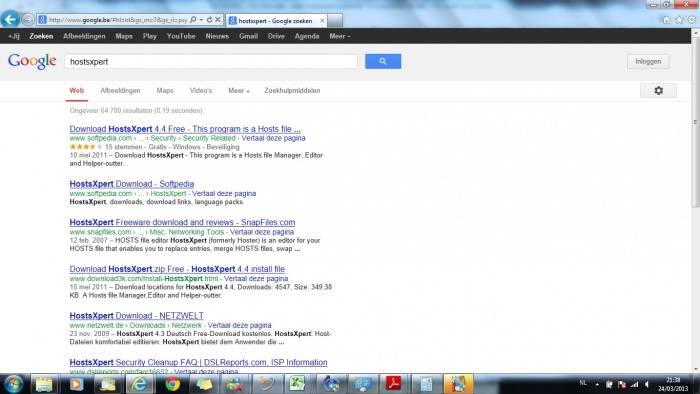
Task: Switch to the Afbeeldingen results tab
Action: [x=120, y=91]
